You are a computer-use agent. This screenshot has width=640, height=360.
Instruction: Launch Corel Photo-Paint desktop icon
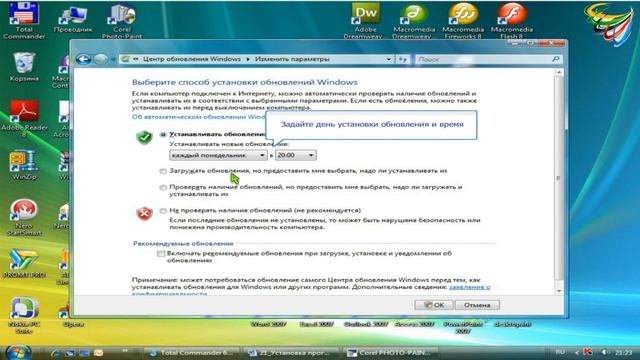click(122, 20)
